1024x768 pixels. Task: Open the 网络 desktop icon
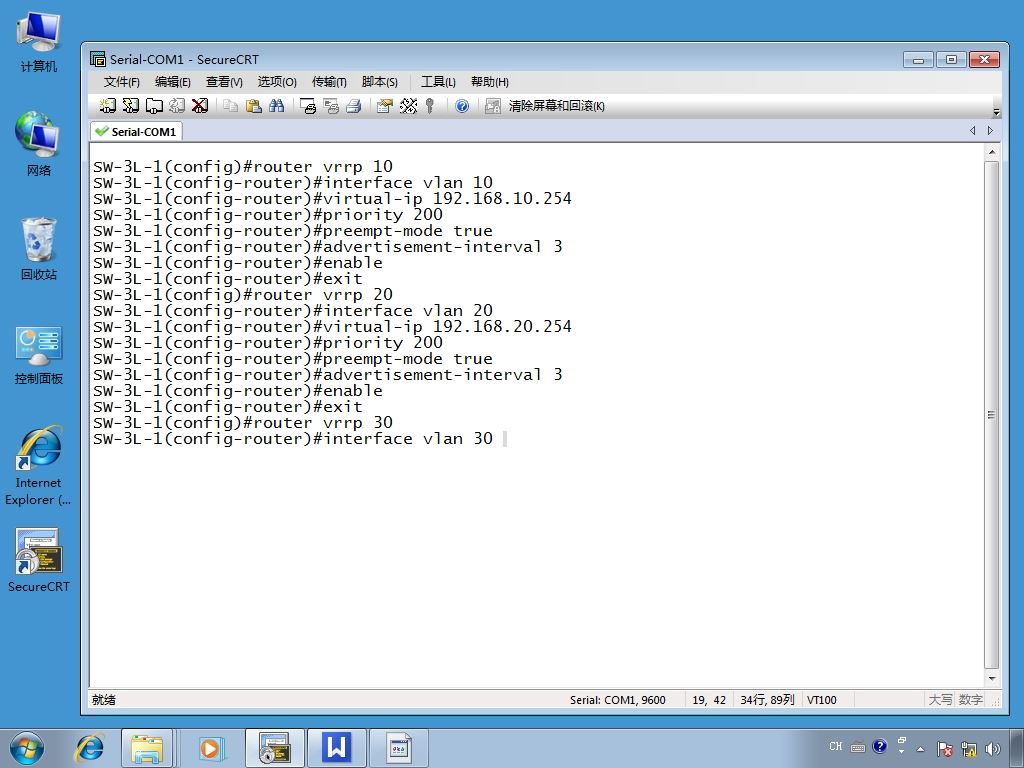[39, 144]
